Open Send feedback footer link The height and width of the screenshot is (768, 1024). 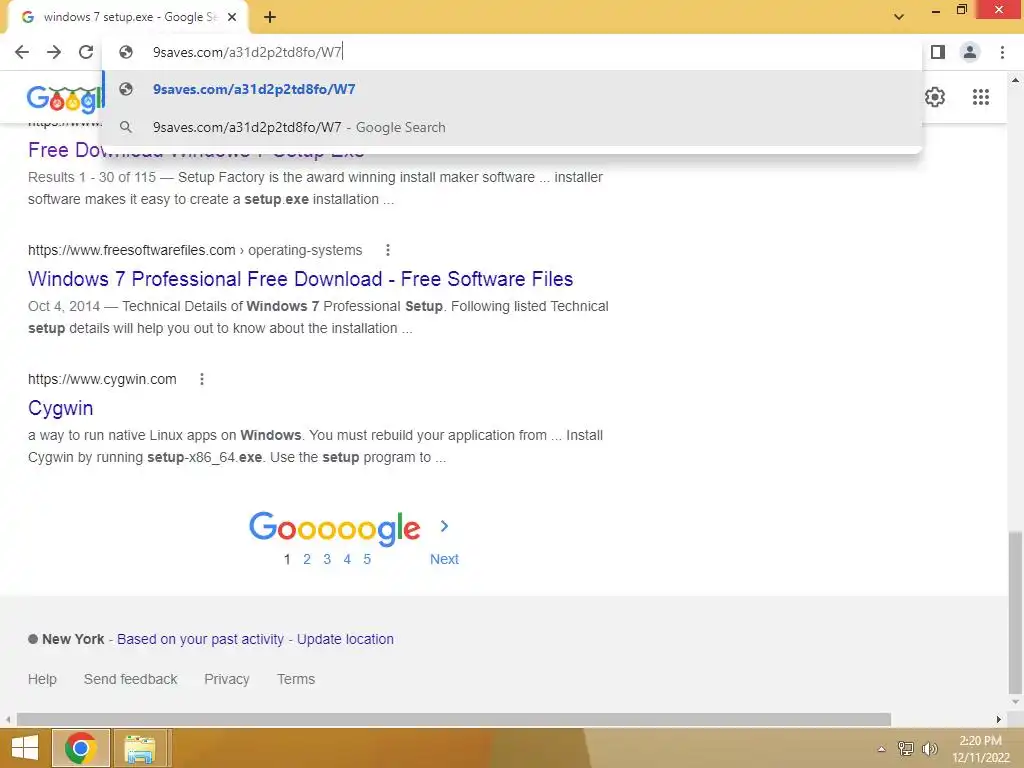click(x=131, y=679)
